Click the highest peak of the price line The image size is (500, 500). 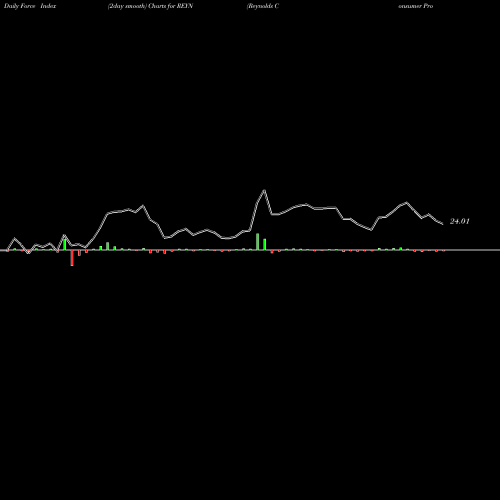(264, 190)
